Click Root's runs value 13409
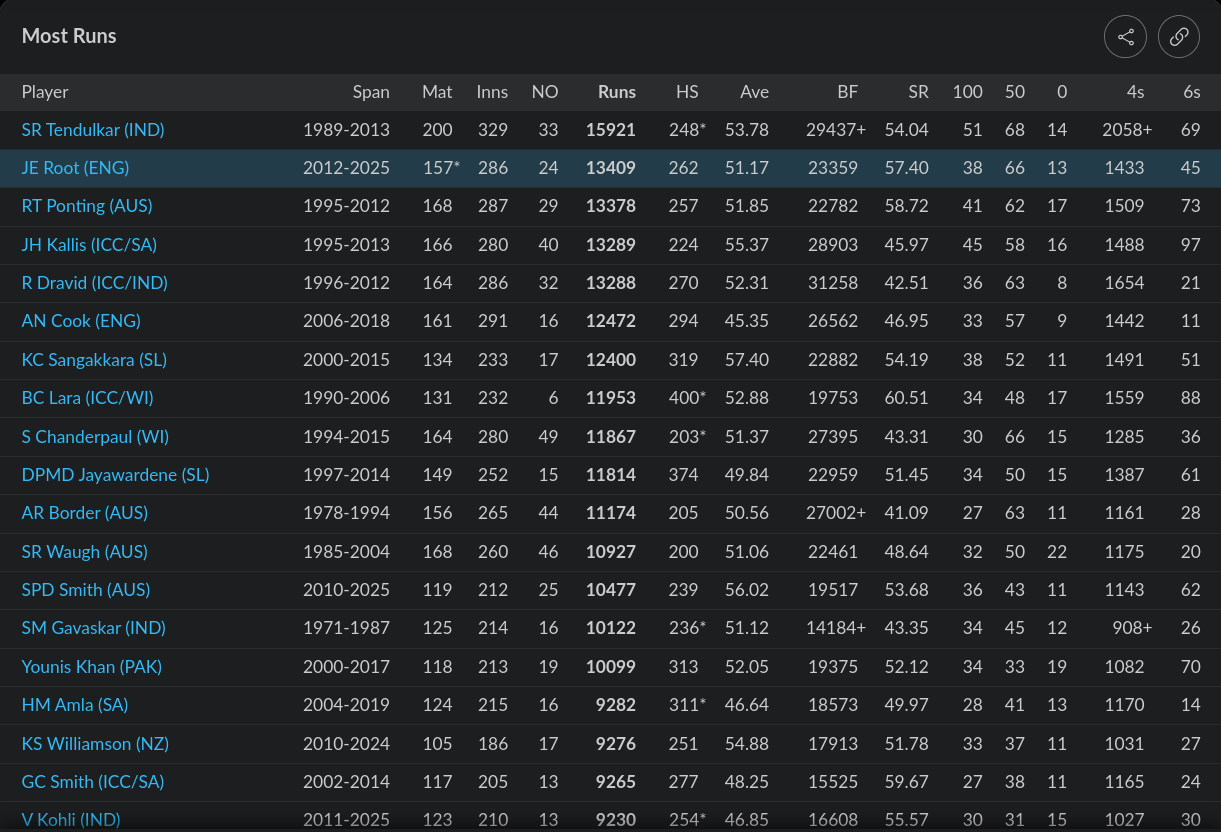The width and height of the screenshot is (1221, 832). [611, 168]
